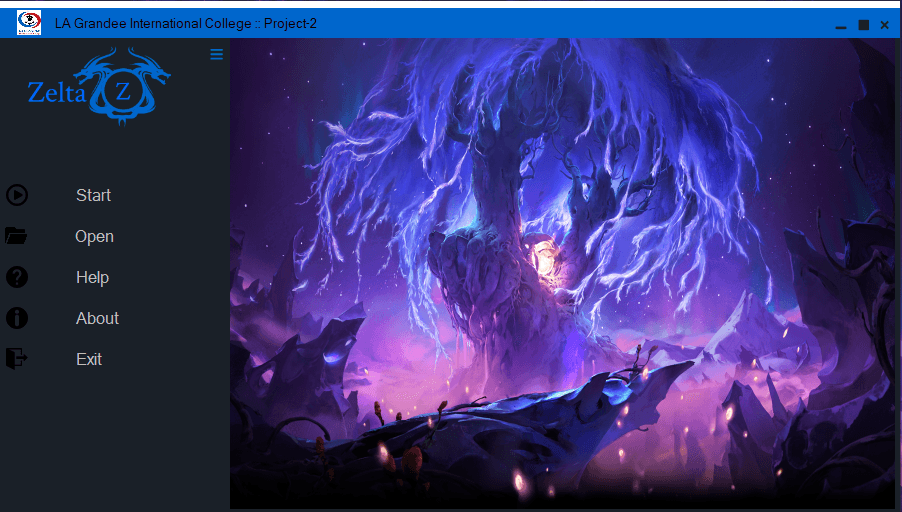Image resolution: width=902 pixels, height=512 pixels.
Task: Open the Help section via its label
Action: pos(92,278)
